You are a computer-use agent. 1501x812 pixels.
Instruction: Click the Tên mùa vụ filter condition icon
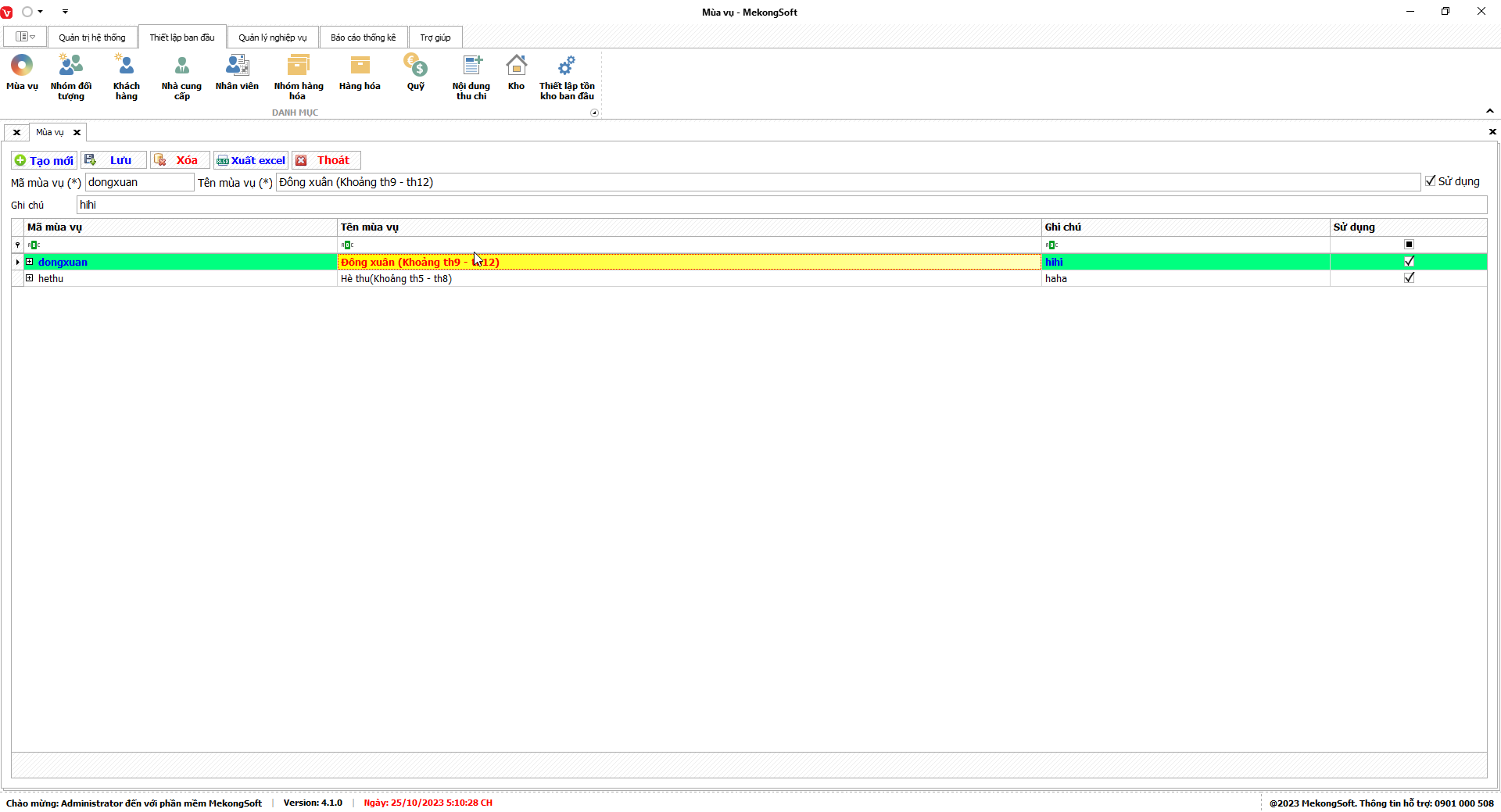coord(347,245)
